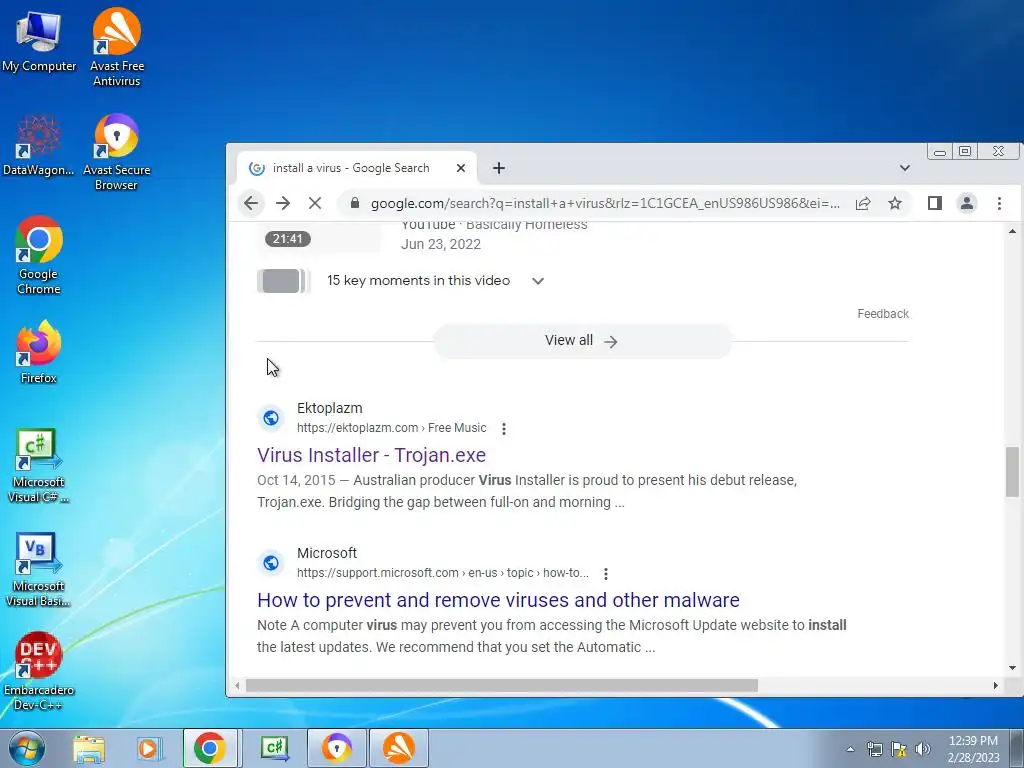
Task: Click the Microsoft result site favicon
Action: pyautogui.click(x=271, y=563)
